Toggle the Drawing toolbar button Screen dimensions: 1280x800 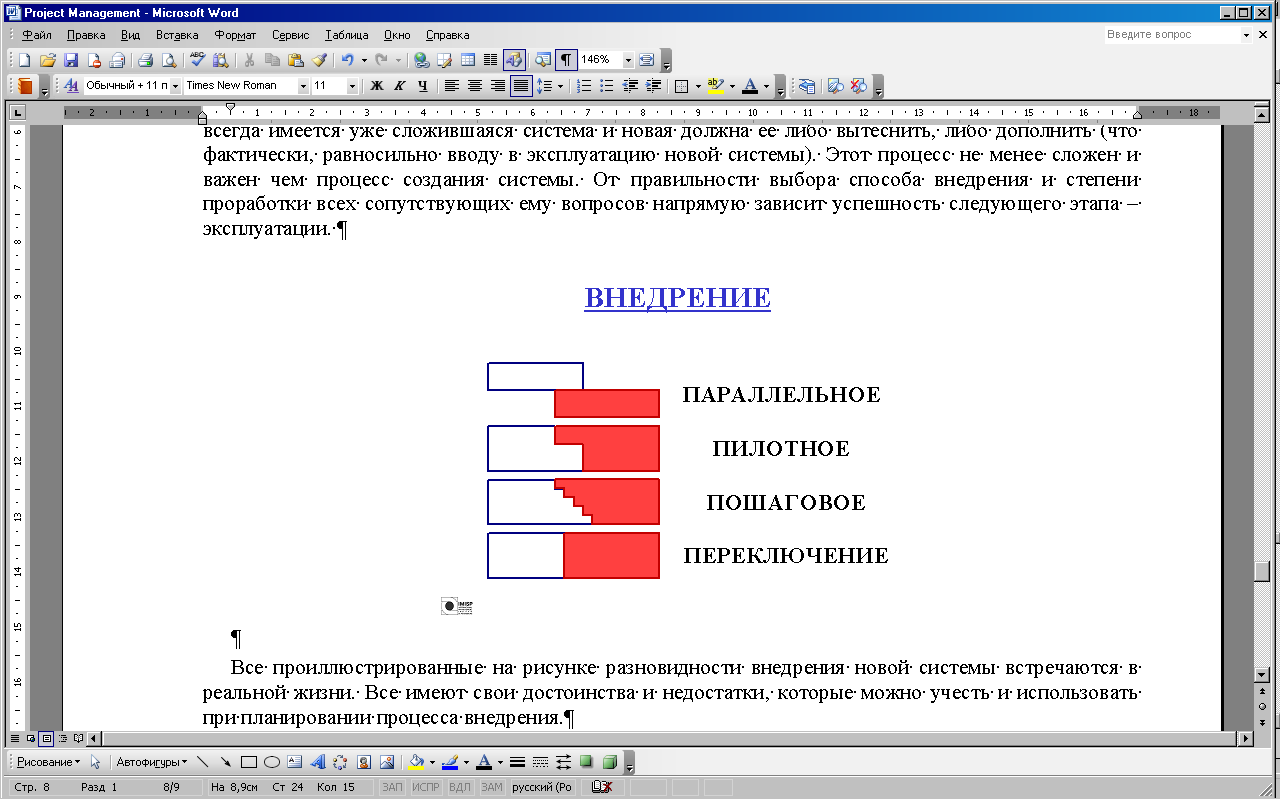coord(514,60)
